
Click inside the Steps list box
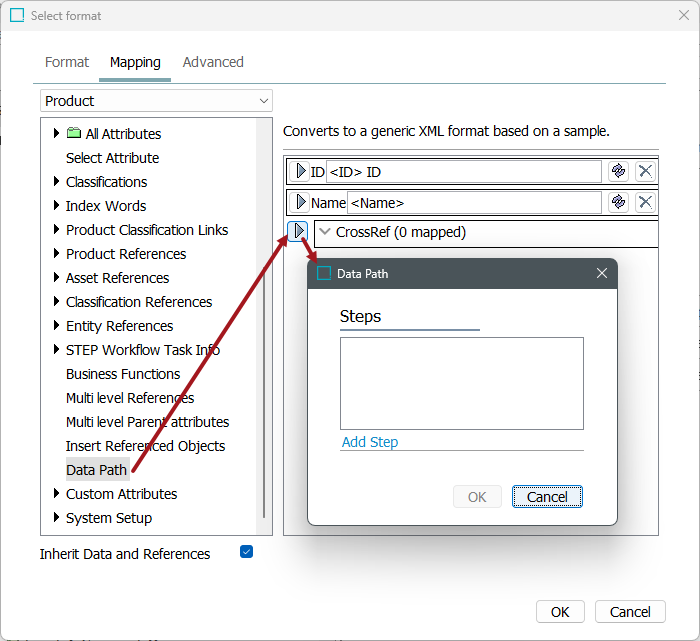pyautogui.click(x=462, y=383)
